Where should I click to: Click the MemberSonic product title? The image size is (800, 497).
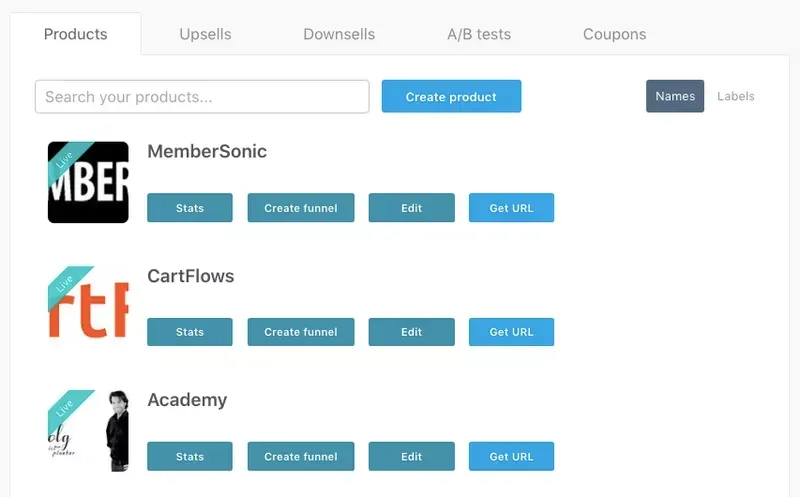click(207, 152)
